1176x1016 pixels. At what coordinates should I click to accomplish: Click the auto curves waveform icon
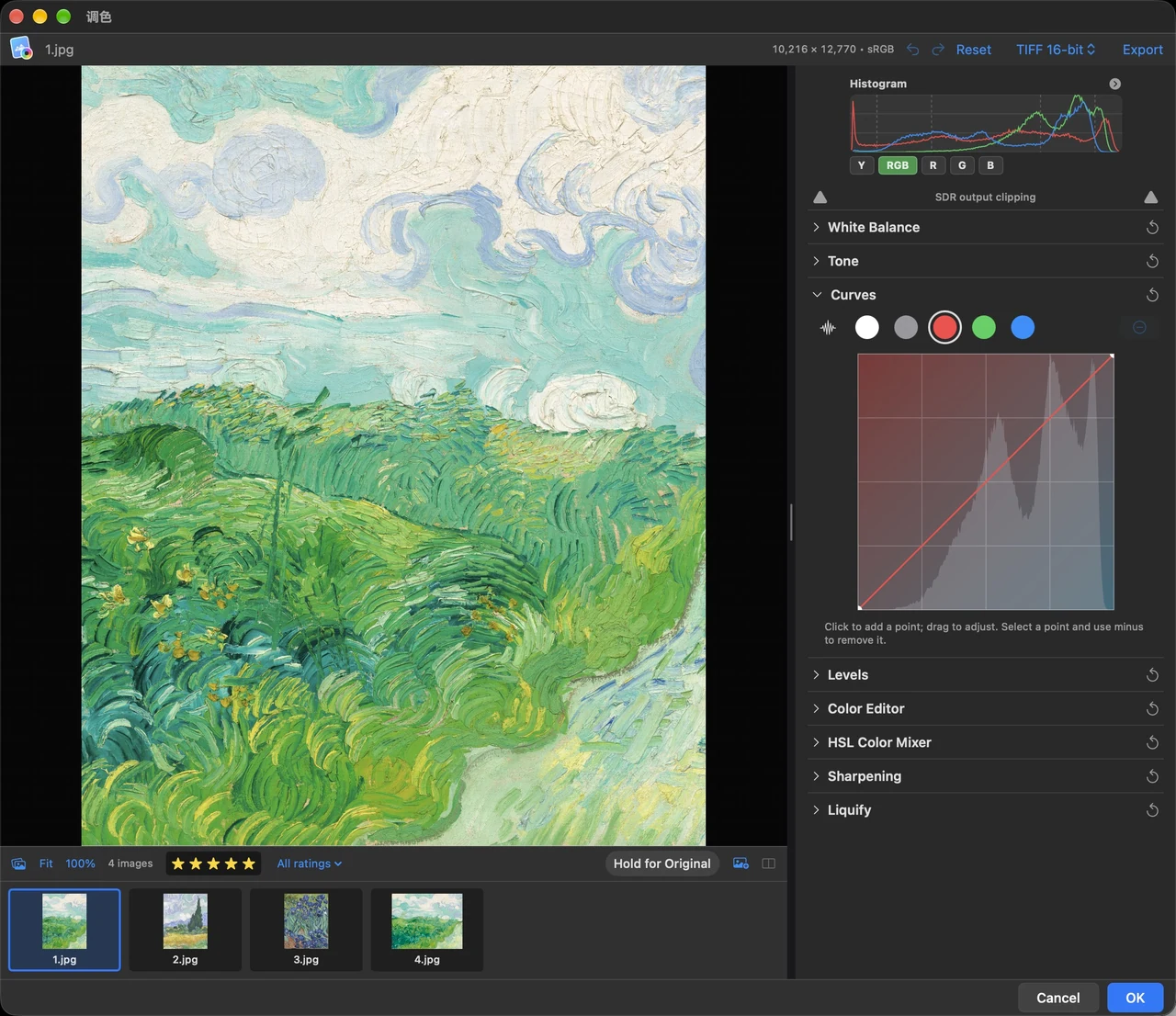828,328
